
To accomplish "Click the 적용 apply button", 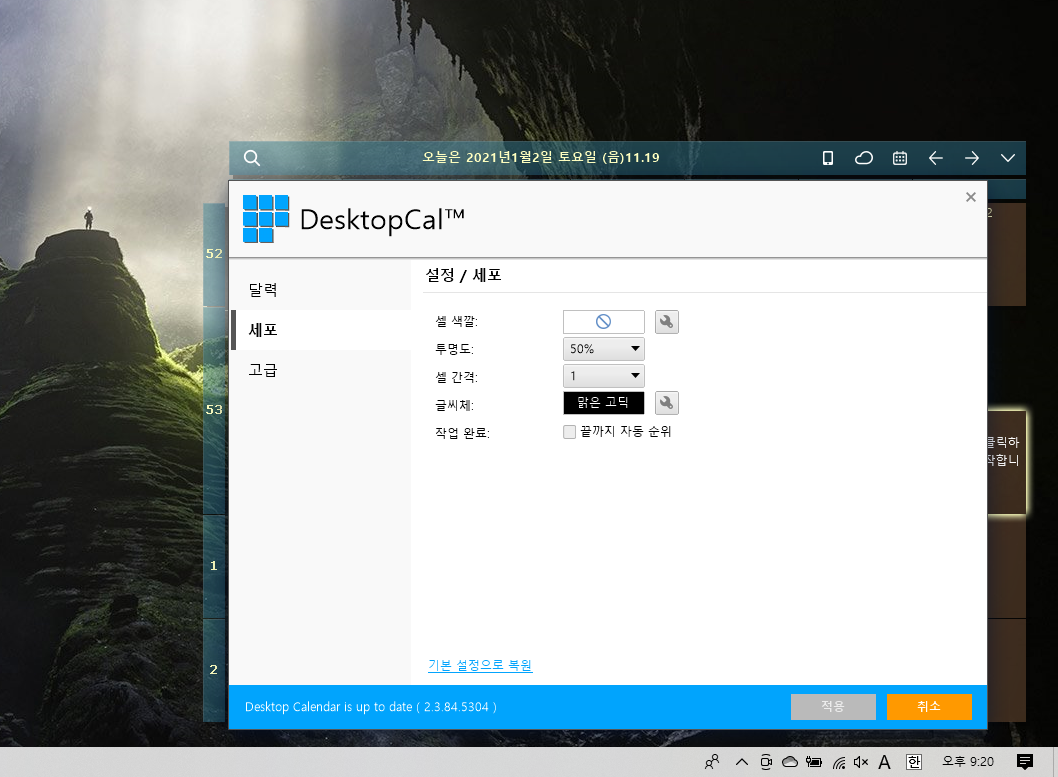I will point(833,706).
